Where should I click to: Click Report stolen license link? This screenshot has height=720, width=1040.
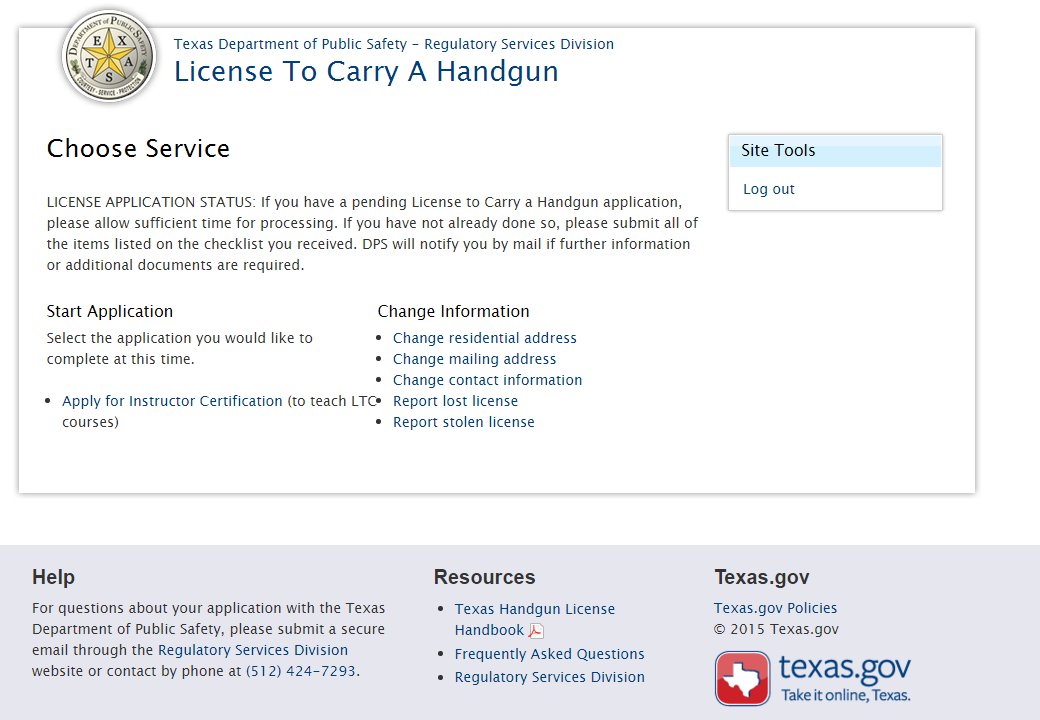click(x=463, y=422)
